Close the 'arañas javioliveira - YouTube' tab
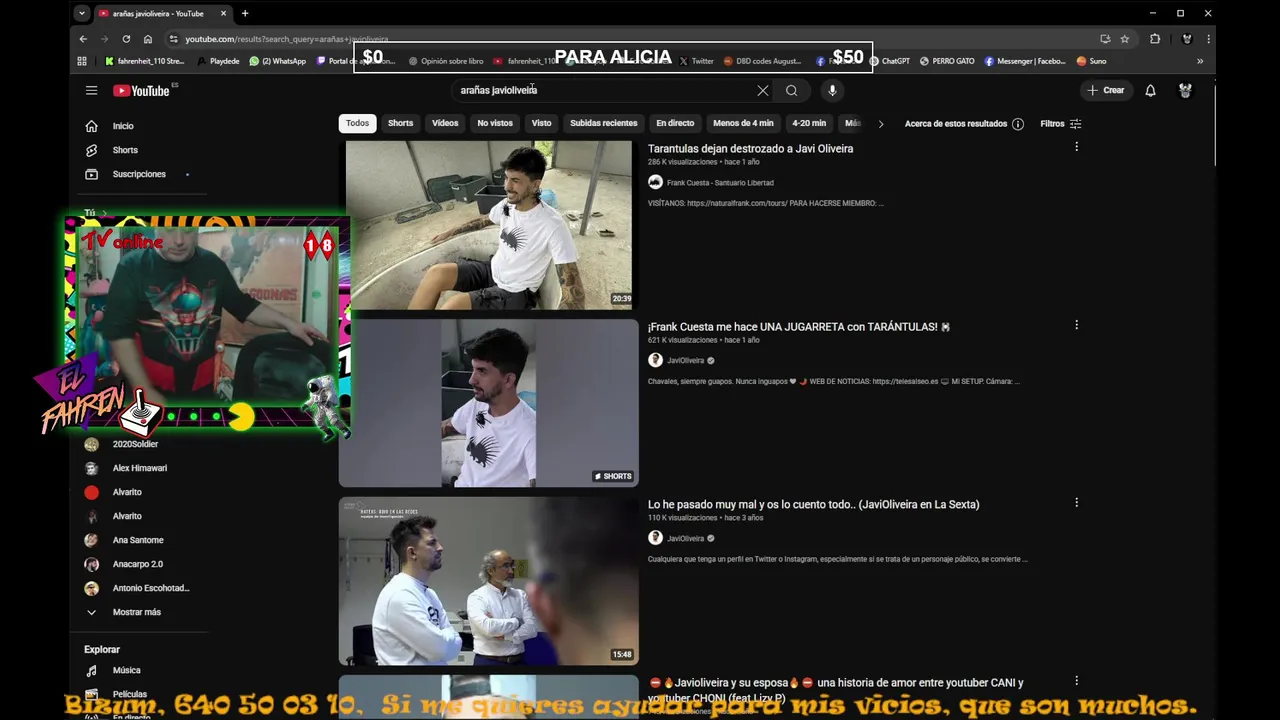 223,13
